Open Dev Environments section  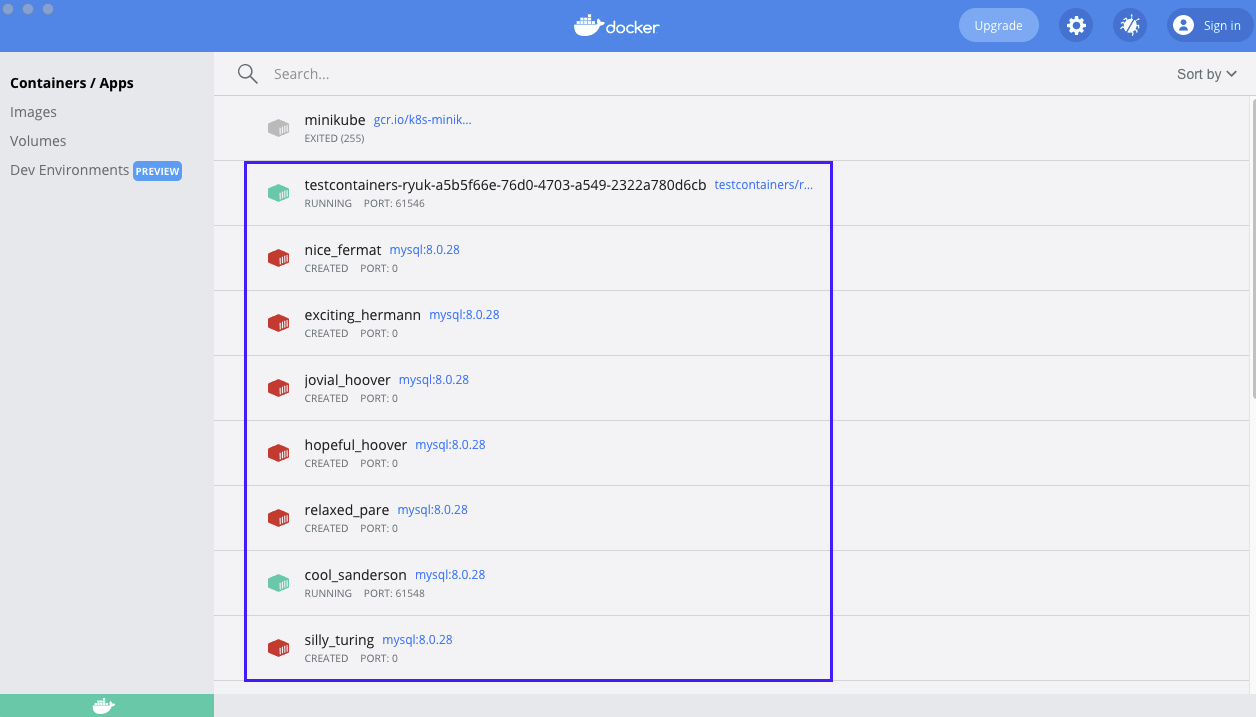tap(69, 170)
